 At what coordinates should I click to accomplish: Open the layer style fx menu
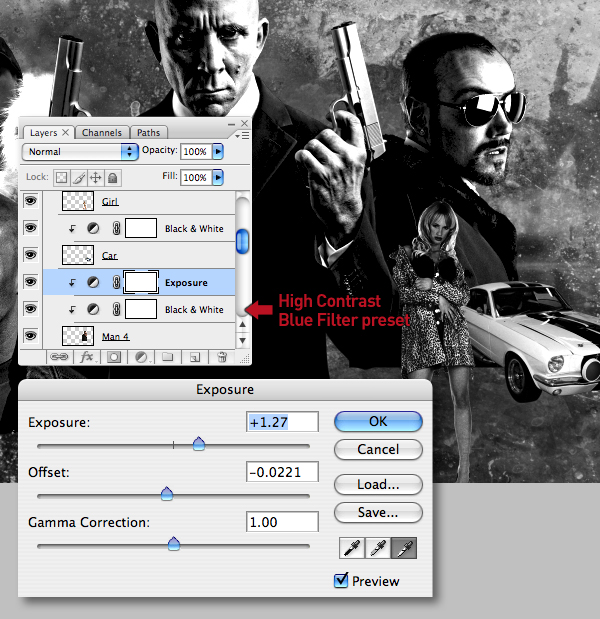point(87,357)
